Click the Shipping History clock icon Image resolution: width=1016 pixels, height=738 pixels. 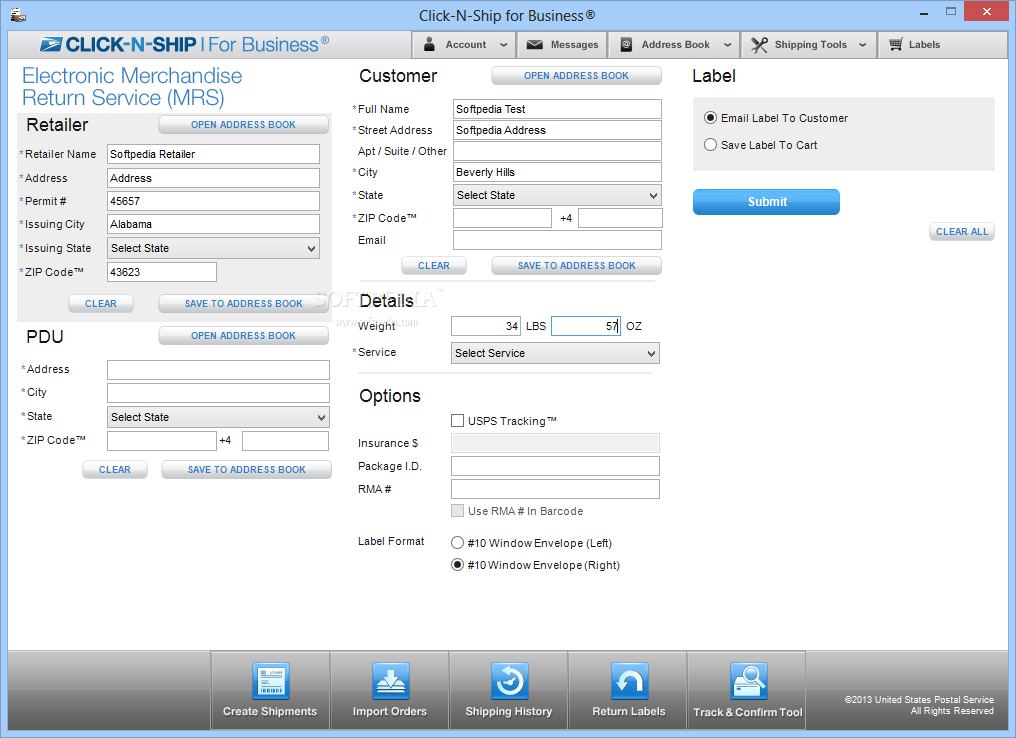point(509,681)
